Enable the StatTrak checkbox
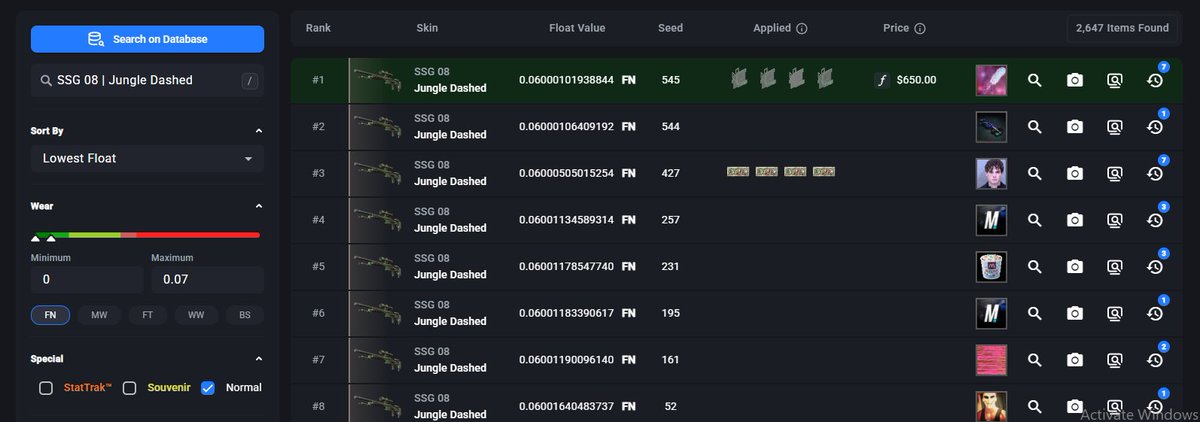 (x=46, y=388)
